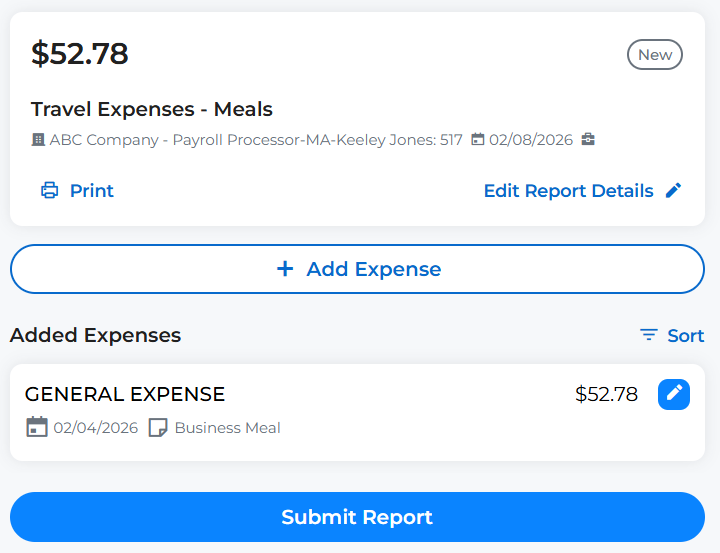This screenshot has height=553, width=720.
Task: Click the calendar icon beside 02/04/2026
Action: pos(37,427)
